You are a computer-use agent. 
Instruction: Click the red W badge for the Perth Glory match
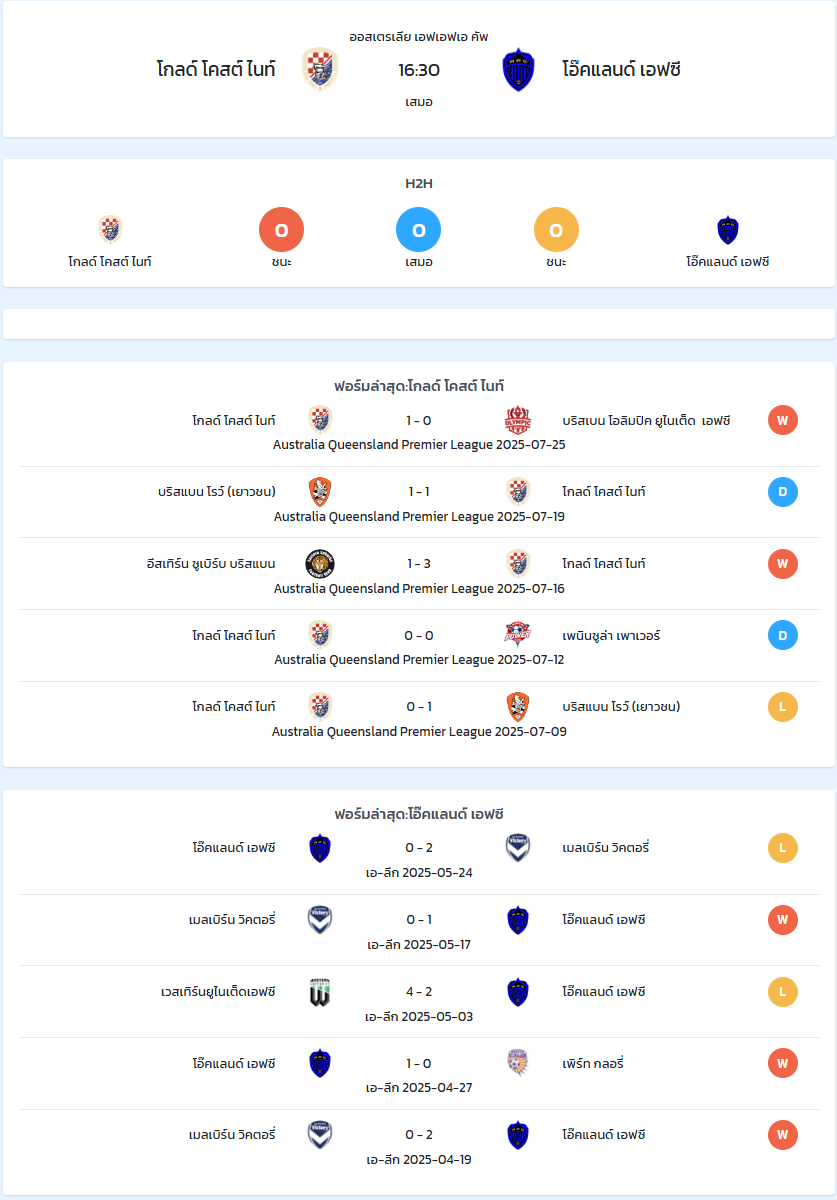(783, 1063)
